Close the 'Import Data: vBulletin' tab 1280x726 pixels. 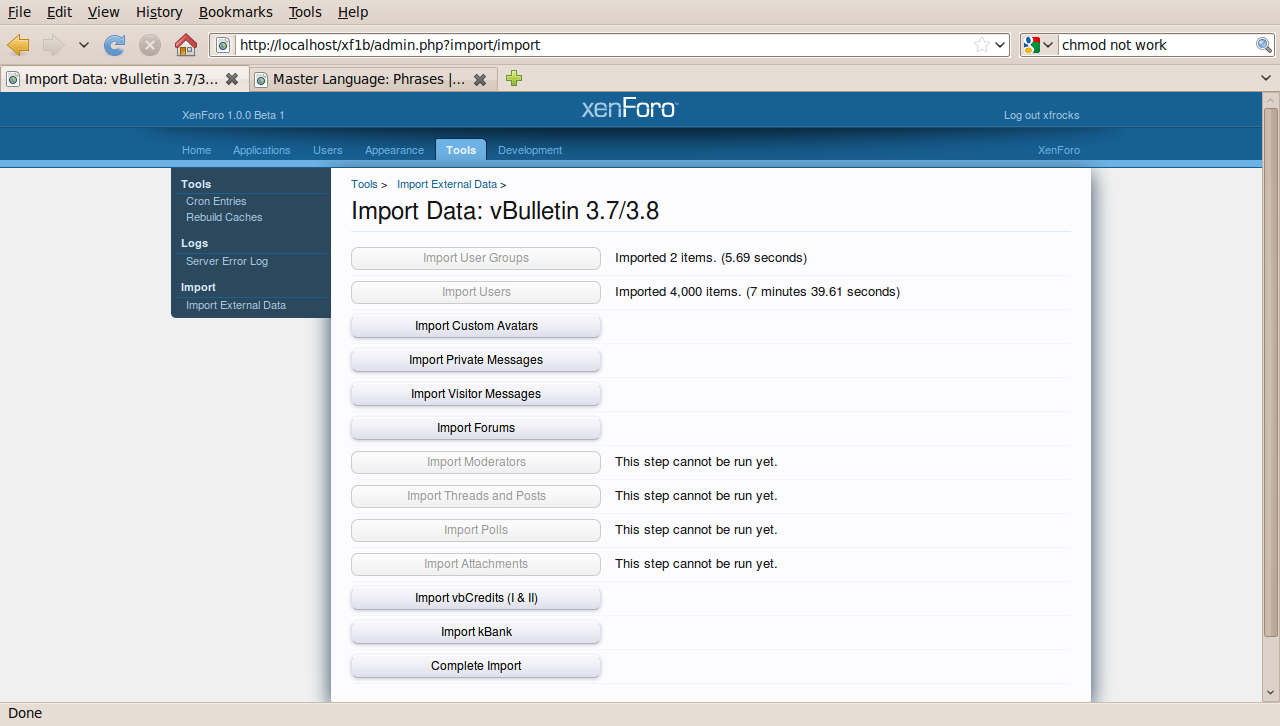[x=232, y=79]
